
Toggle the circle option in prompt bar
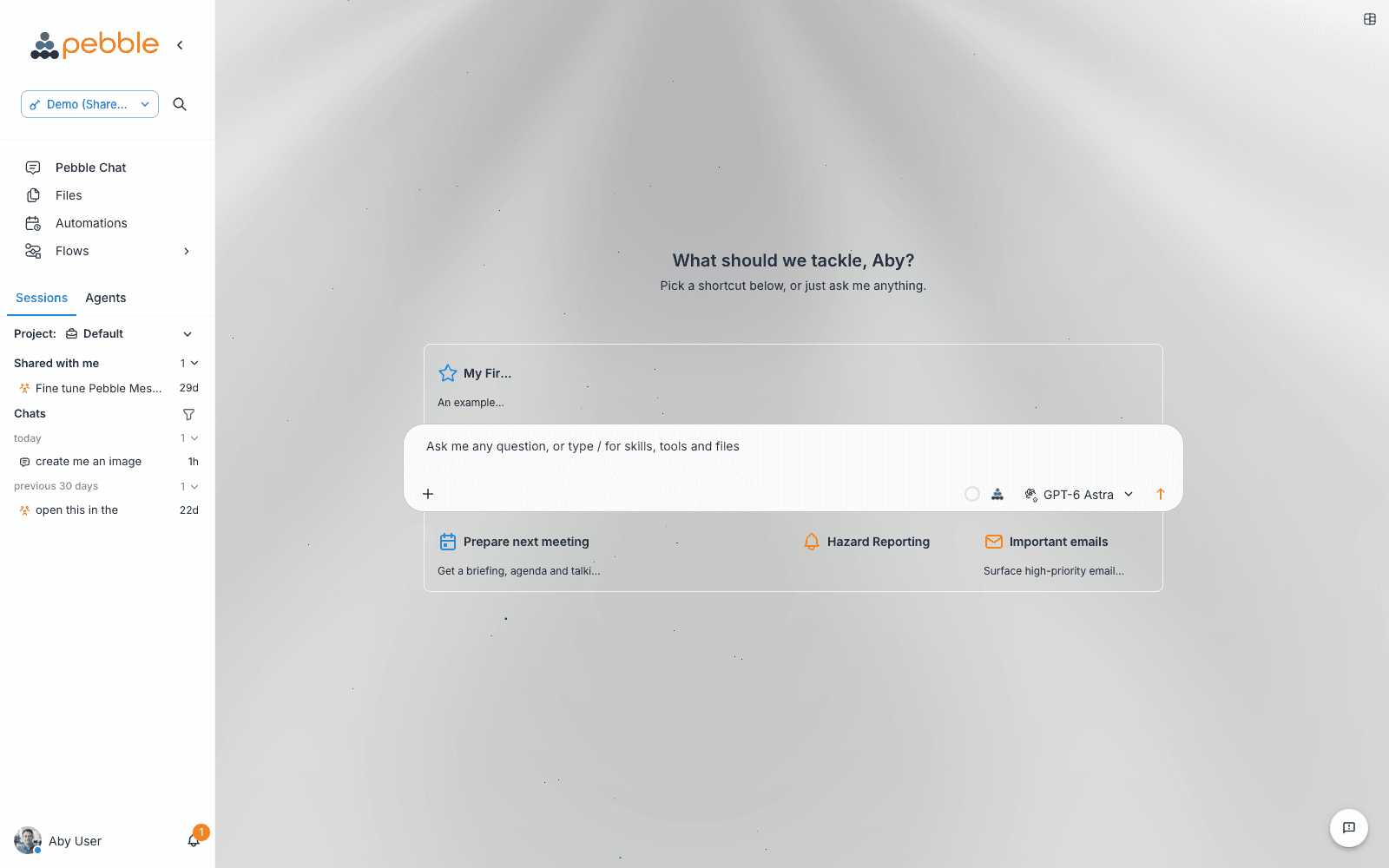pos(972,494)
